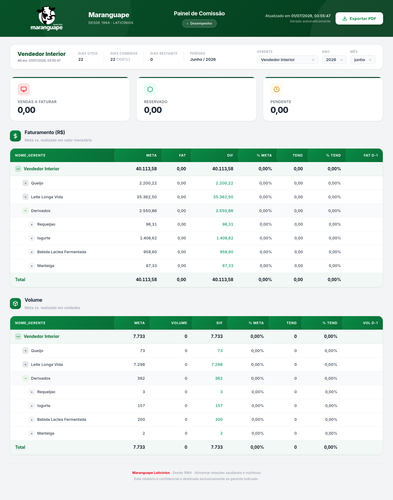Click the VOL D-1 column header
Viewport: 393px width, 500px height.
click(x=370, y=323)
